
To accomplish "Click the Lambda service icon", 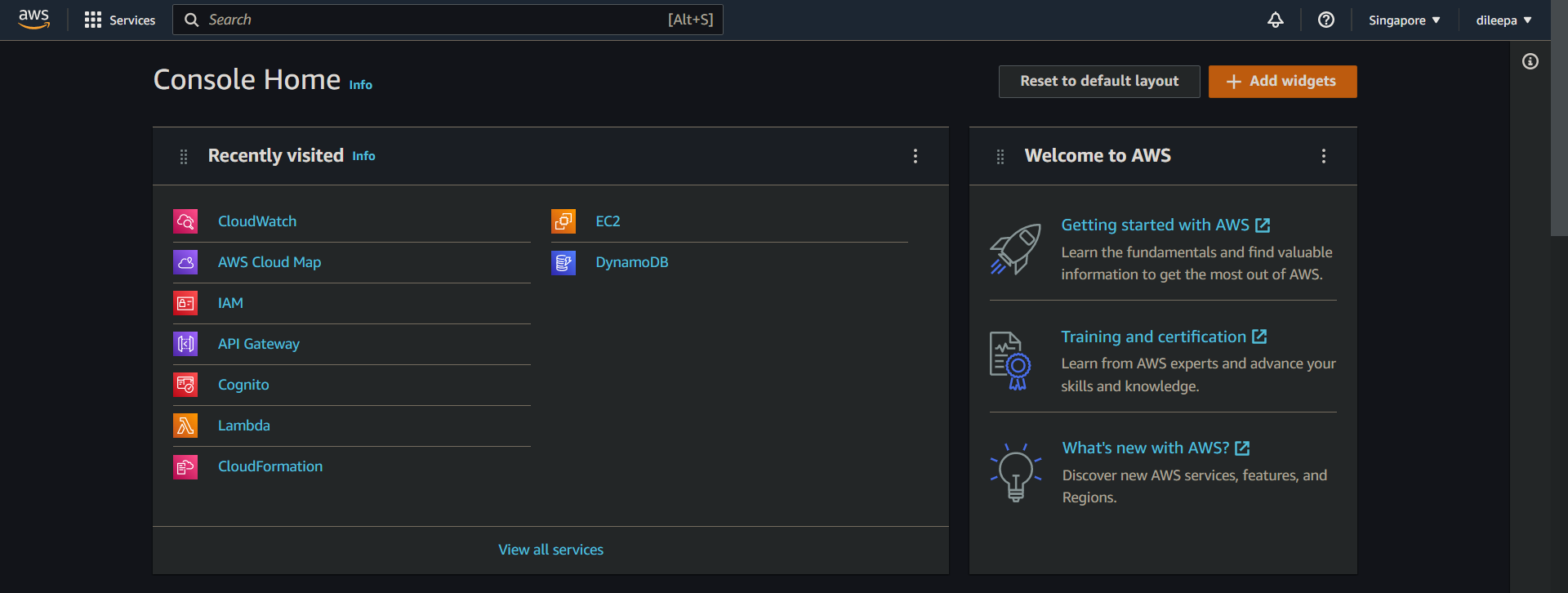I will (185, 426).
